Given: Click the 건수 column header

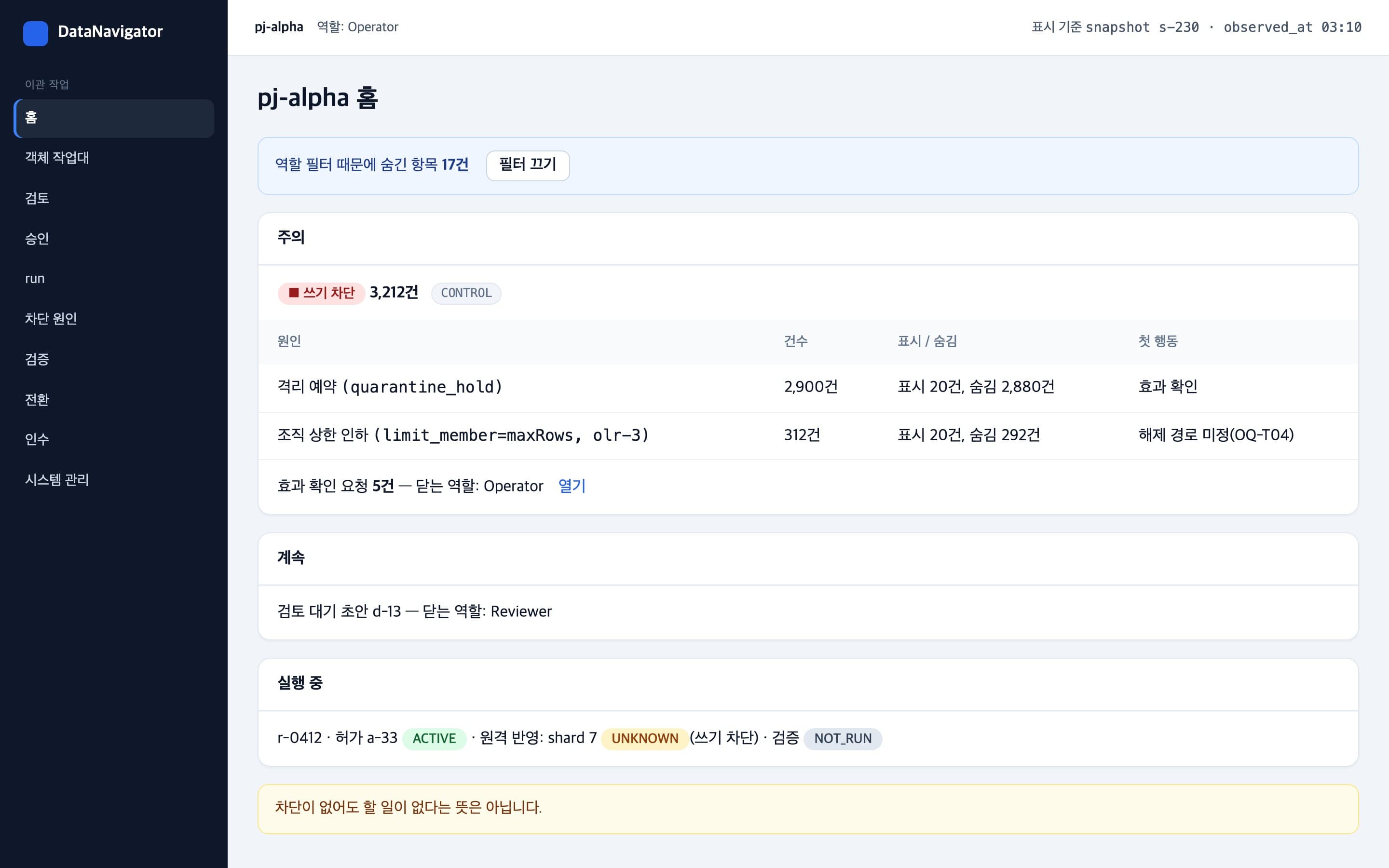Looking at the screenshot, I should tap(795, 341).
